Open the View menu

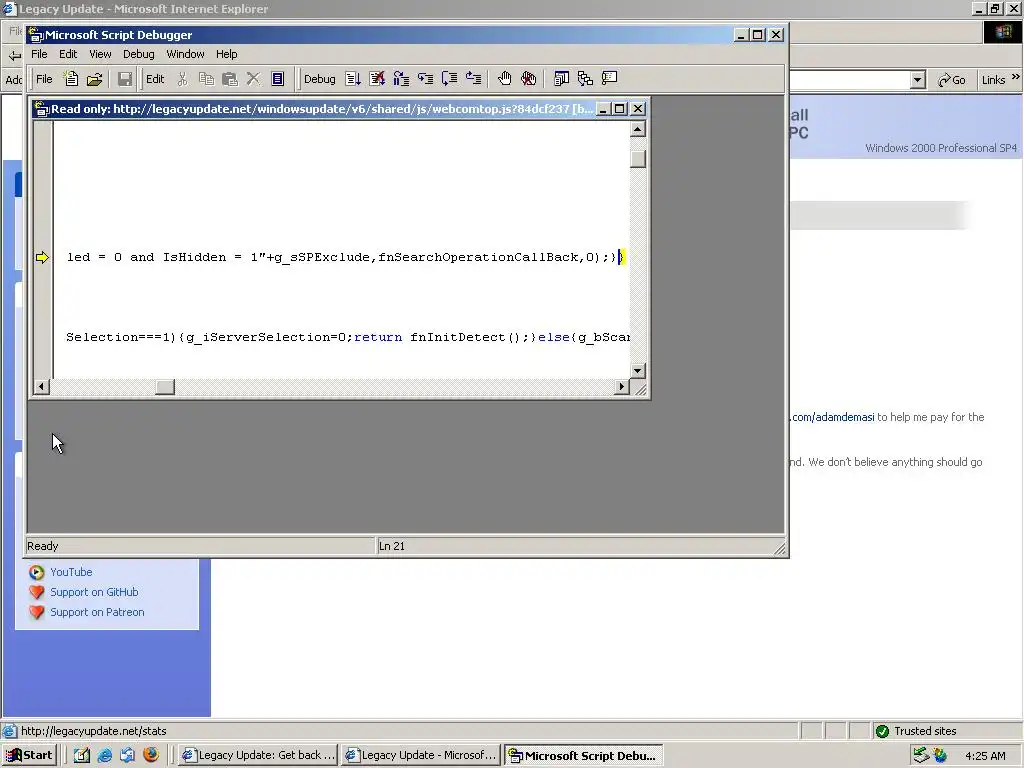pyautogui.click(x=100, y=54)
